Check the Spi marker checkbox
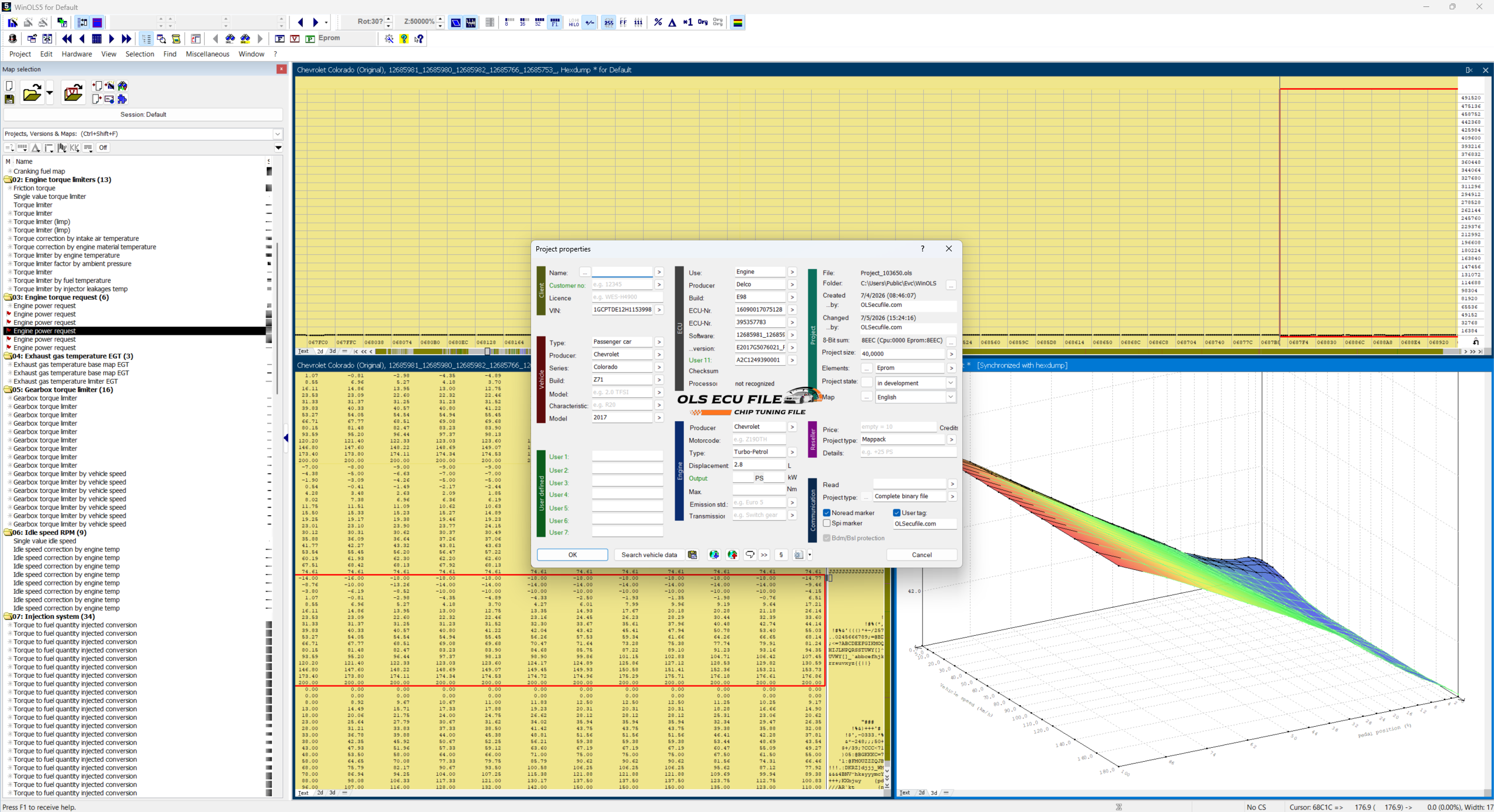This screenshot has height=812, width=1494. click(827, 523)
